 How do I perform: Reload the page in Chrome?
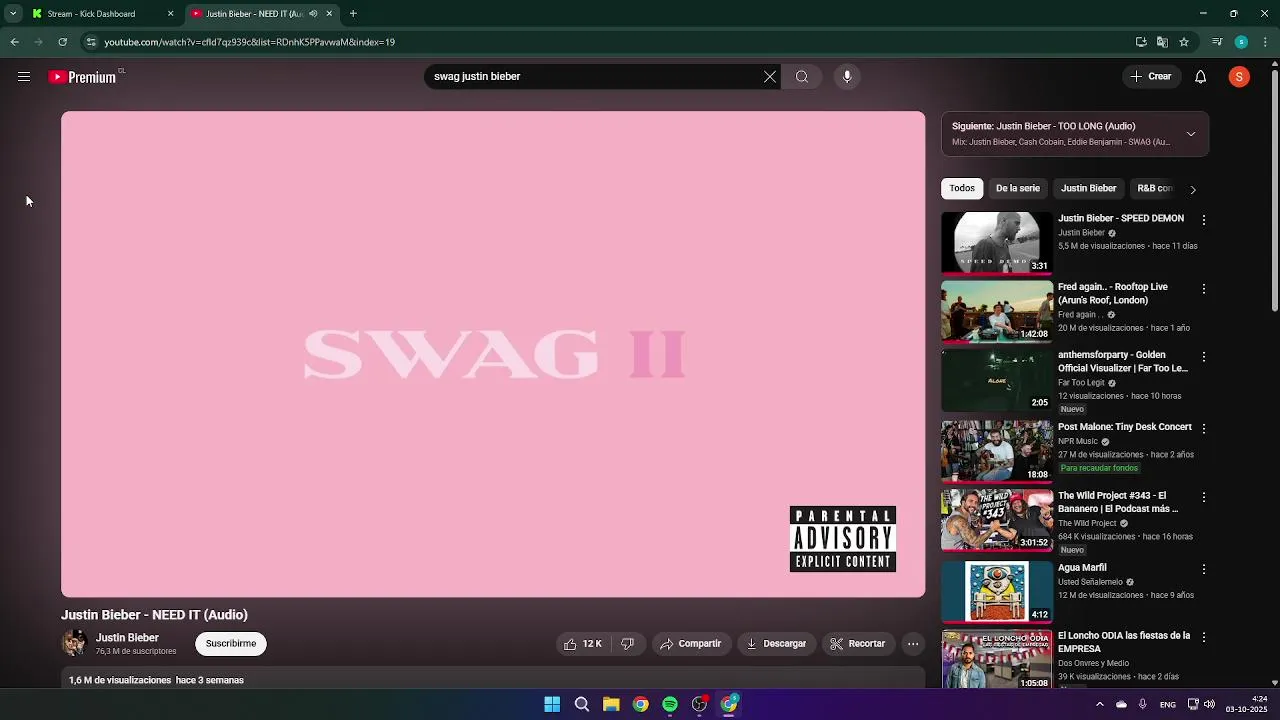coord(62,42)
